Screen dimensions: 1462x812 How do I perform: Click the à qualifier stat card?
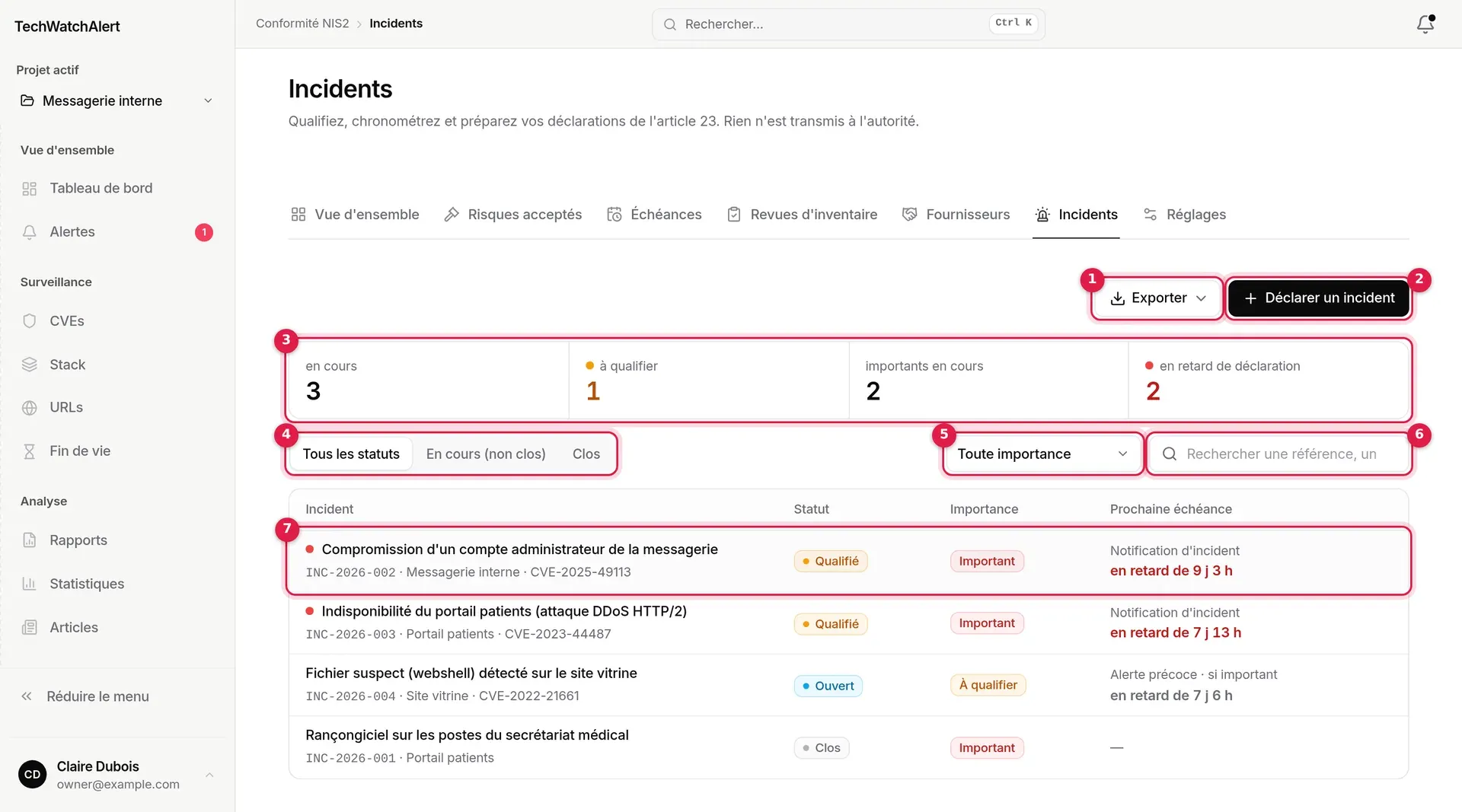(709, 381)
